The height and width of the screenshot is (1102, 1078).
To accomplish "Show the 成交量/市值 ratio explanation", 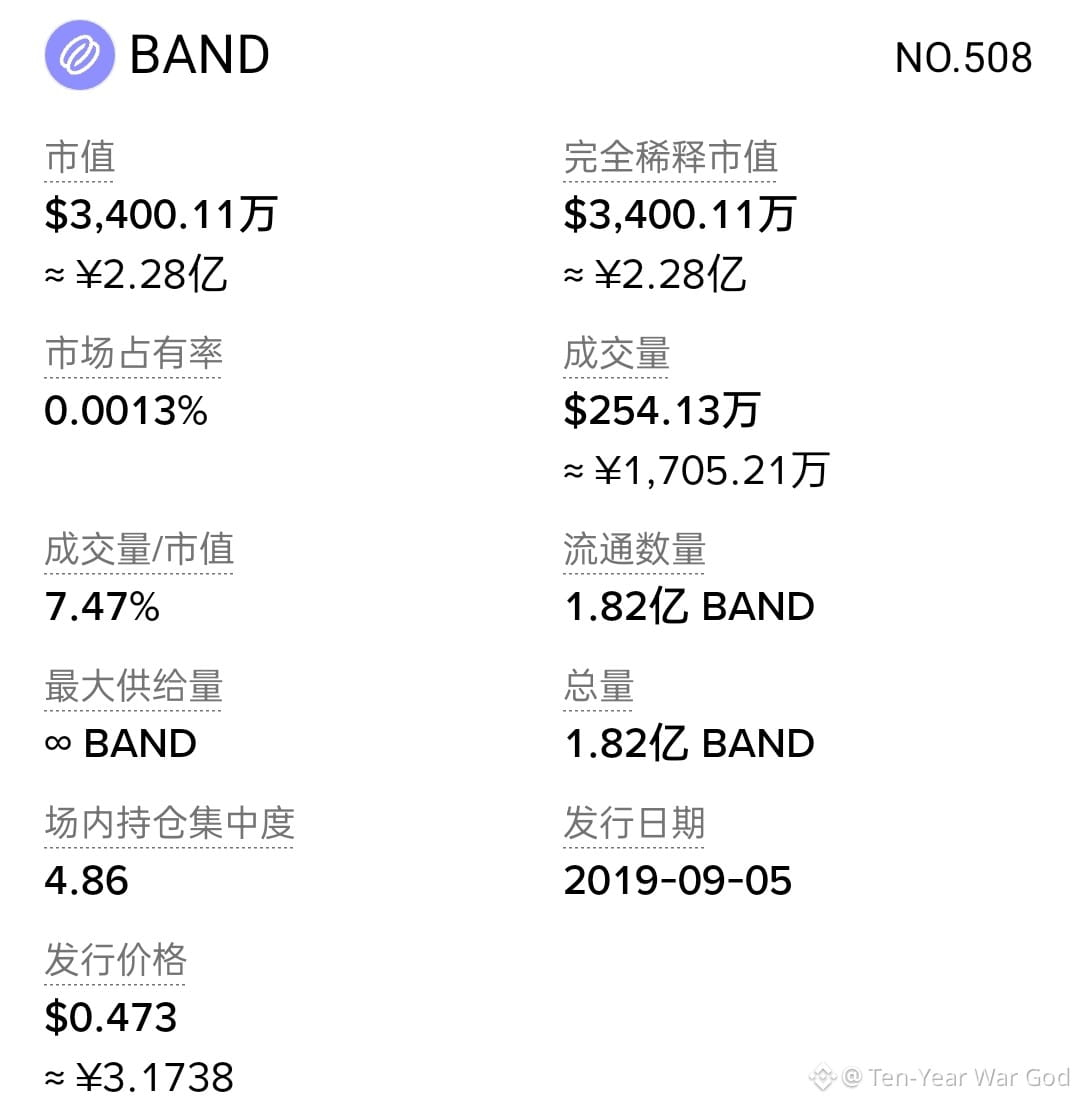I will [x=139, y=549].
